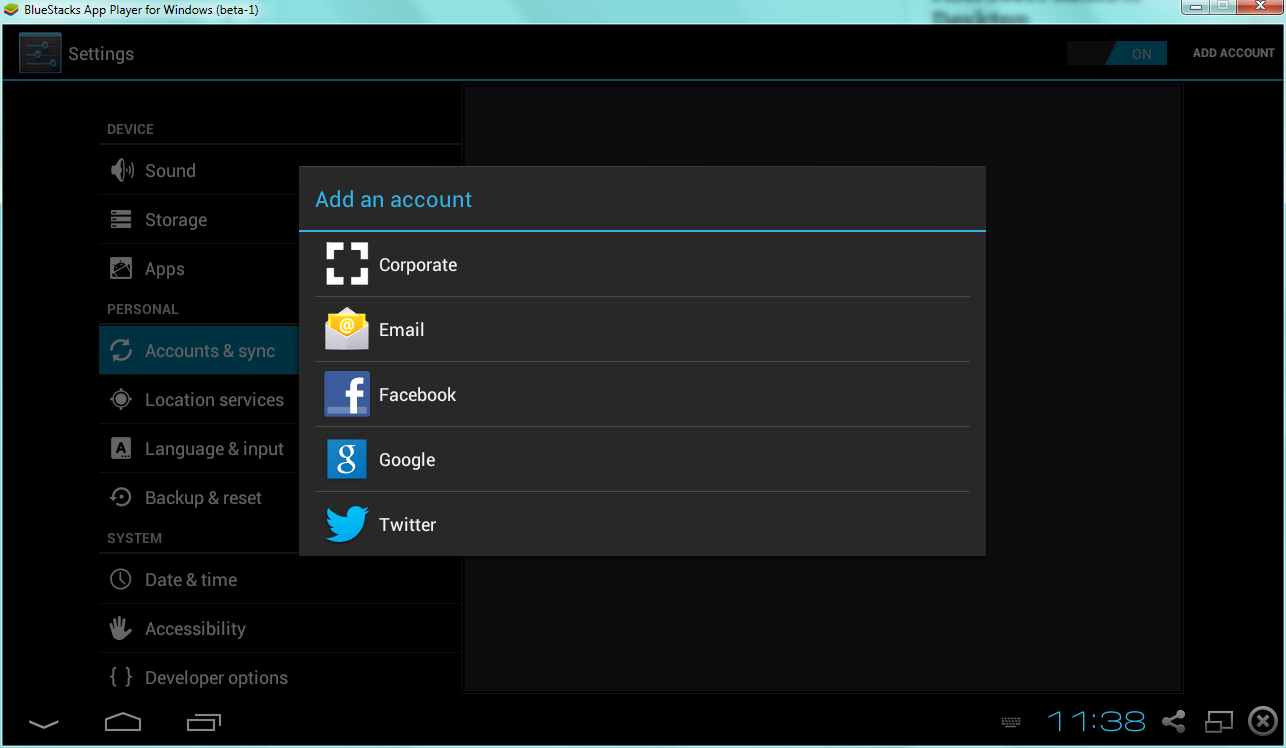
Task: Click the 11:38 clock display
Action: tap(1096, 721)
